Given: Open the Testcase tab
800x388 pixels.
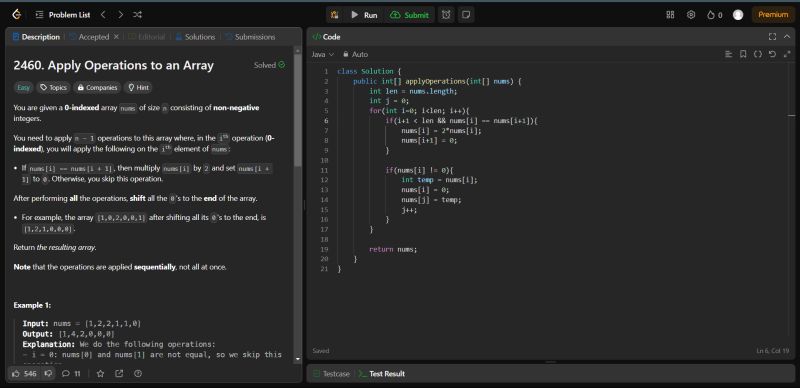Looking at the screenshot, I should coord(331,374).
